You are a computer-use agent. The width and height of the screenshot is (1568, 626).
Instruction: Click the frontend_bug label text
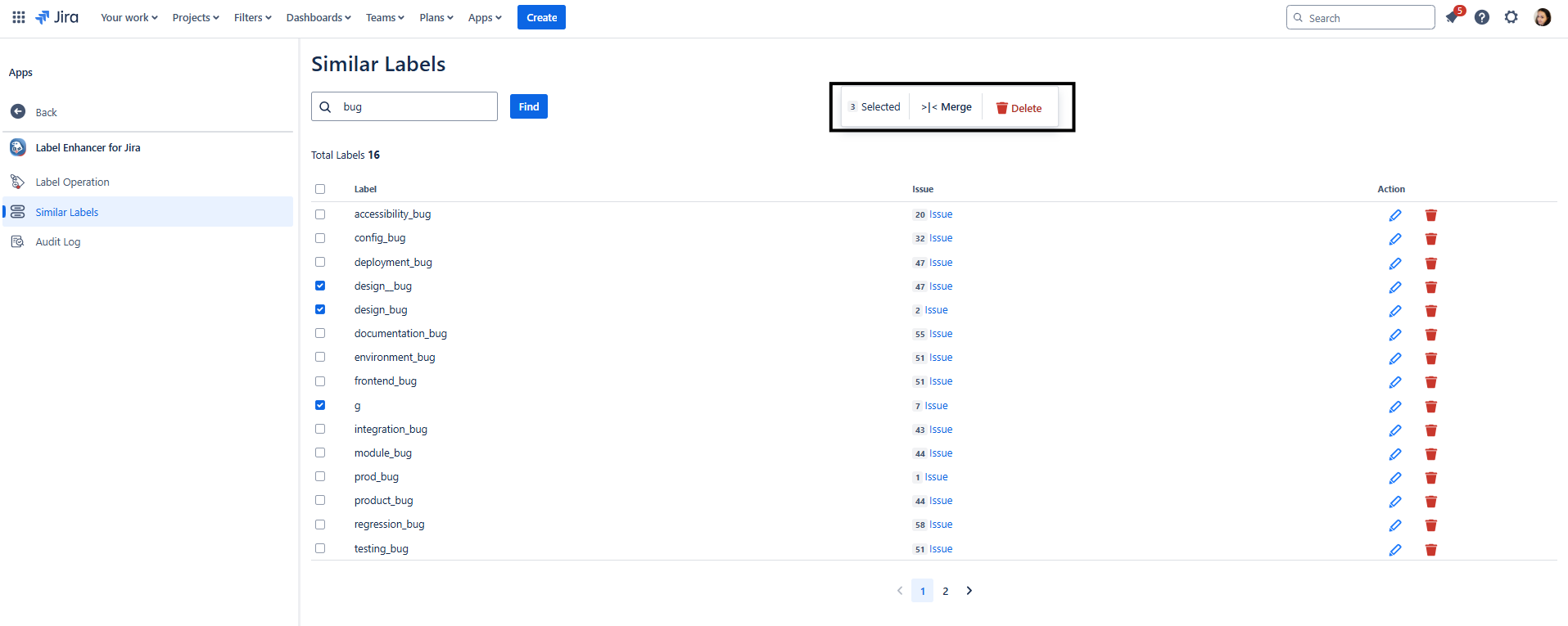pos(386,381)
